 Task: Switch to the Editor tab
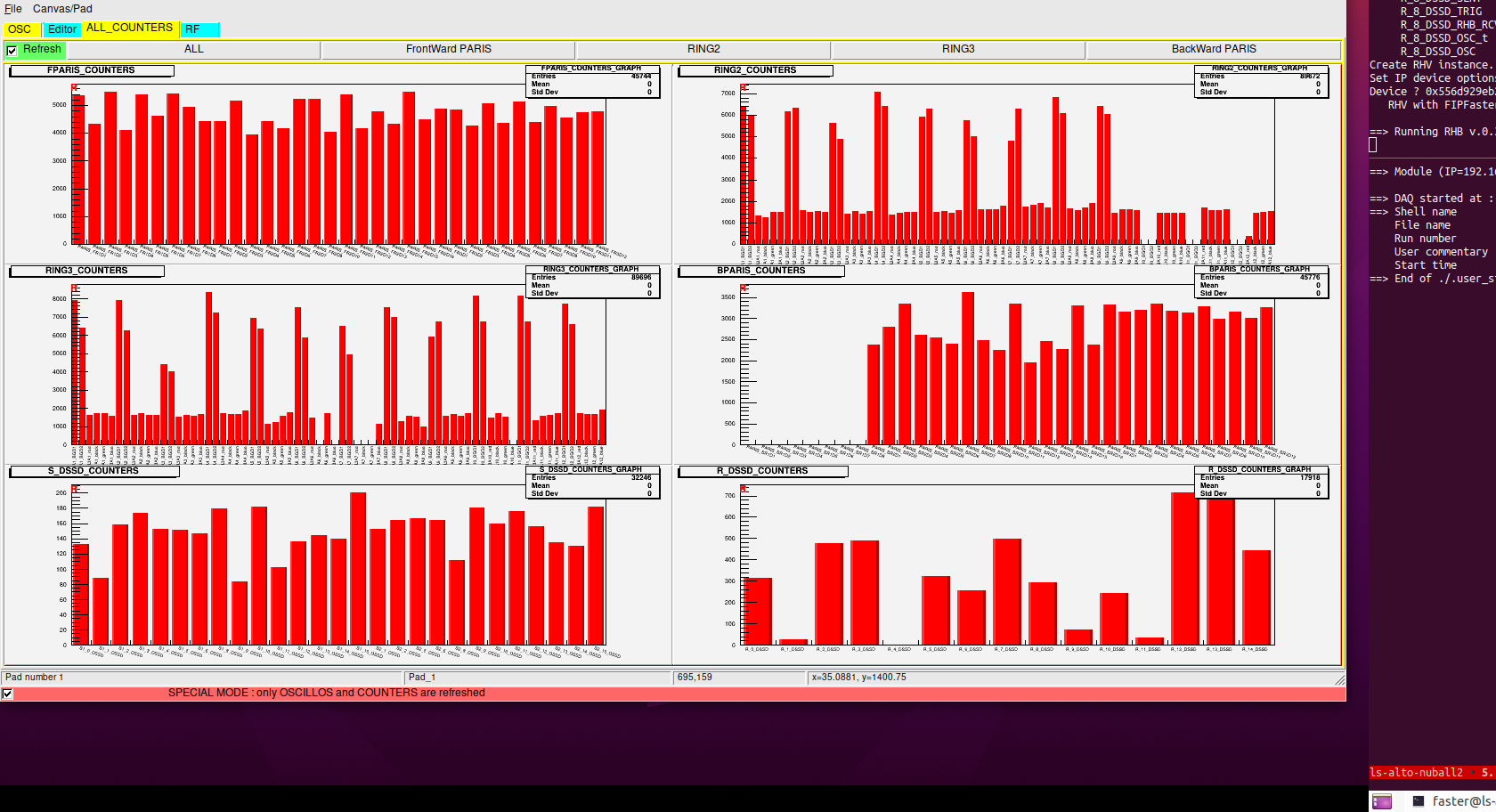(x=62, y=29)
